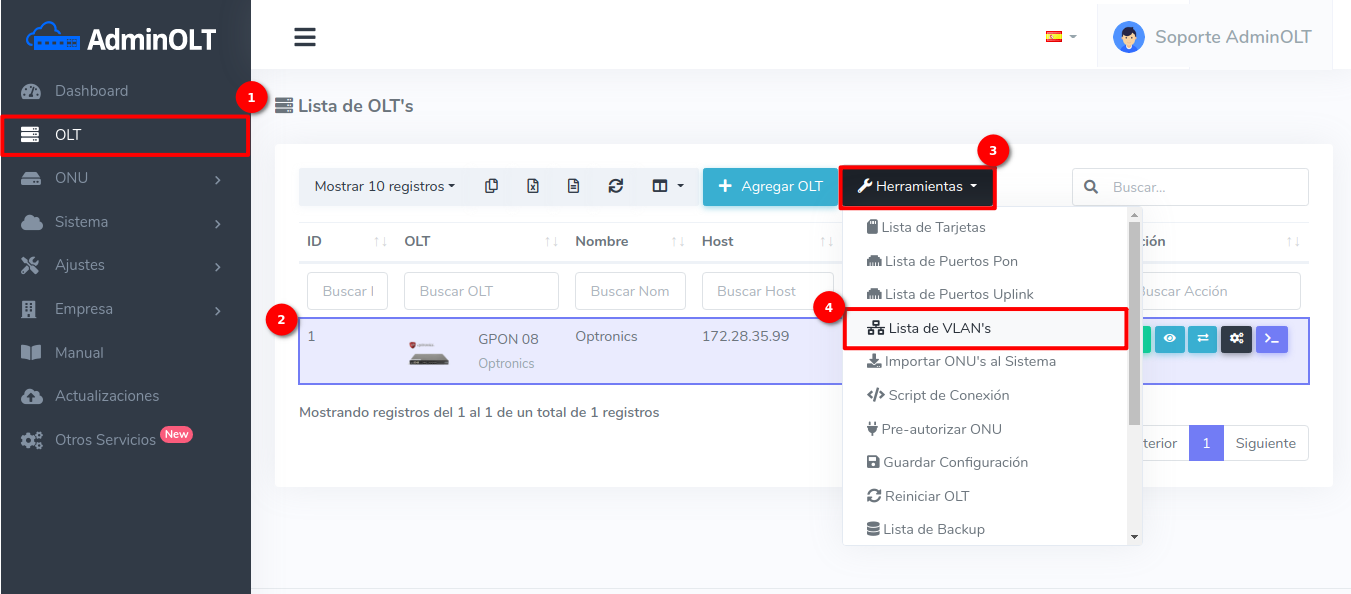Click the Herramientas dropdown scrollbar down arrow

(x=1134, y=537)
